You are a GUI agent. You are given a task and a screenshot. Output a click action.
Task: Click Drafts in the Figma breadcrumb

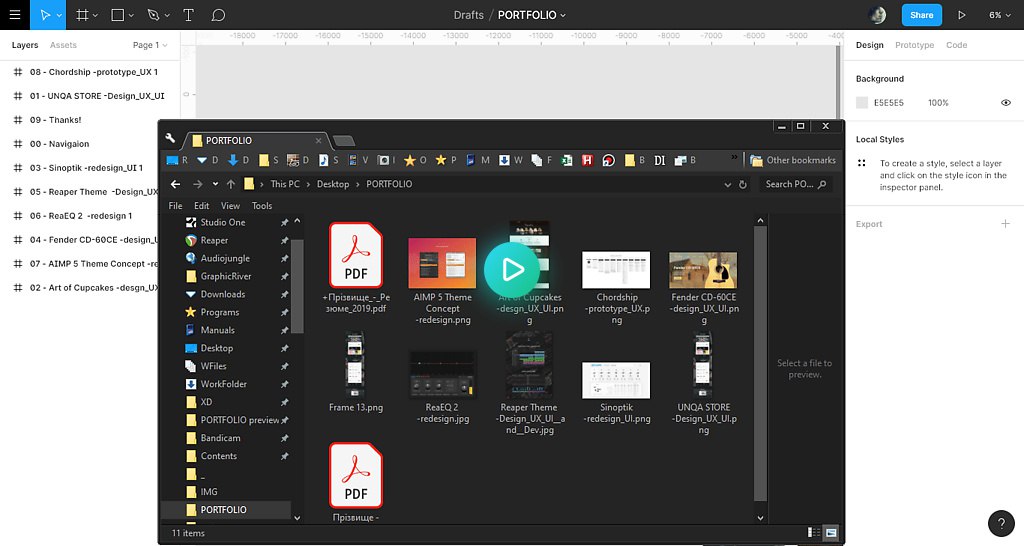click(468, 15)
